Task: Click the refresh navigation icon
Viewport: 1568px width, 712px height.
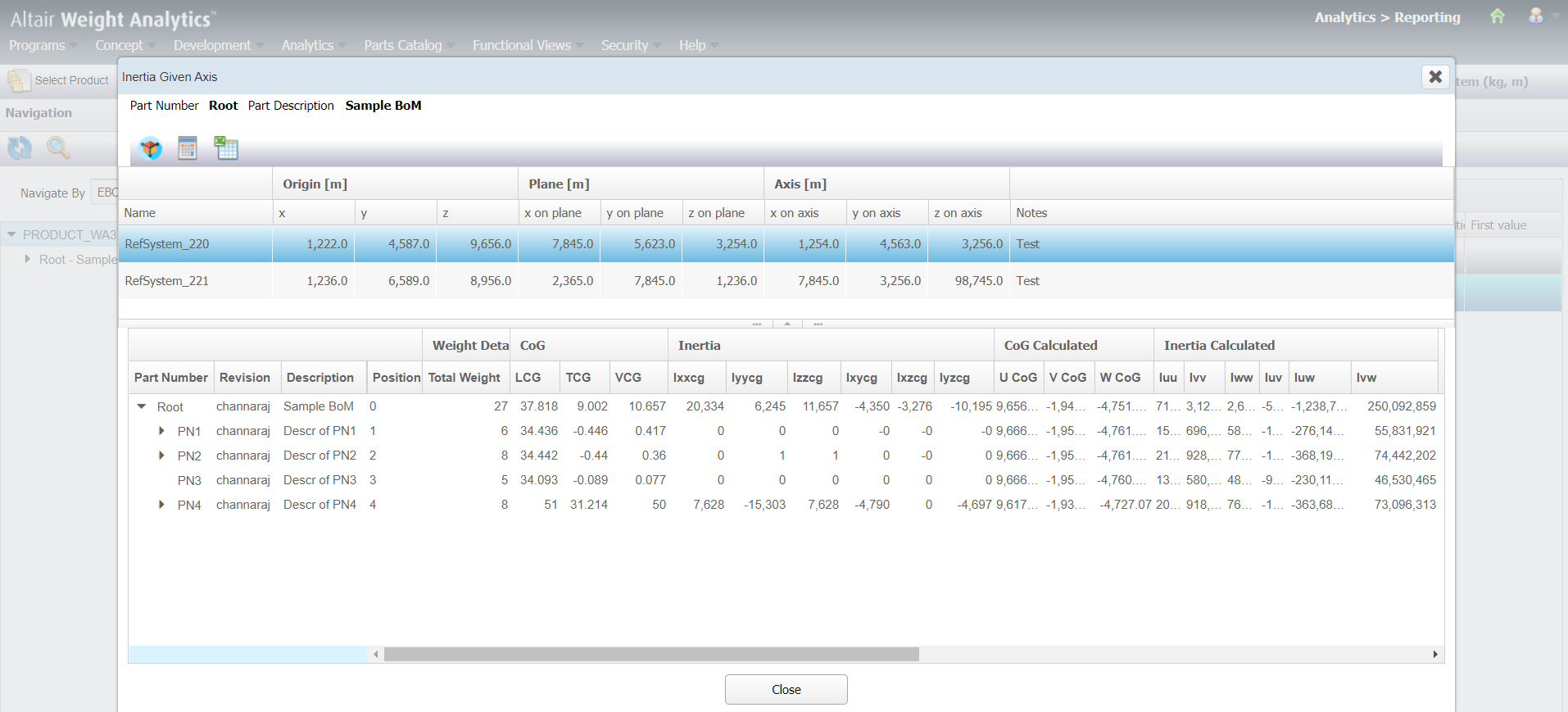Action: click(20, 147)
